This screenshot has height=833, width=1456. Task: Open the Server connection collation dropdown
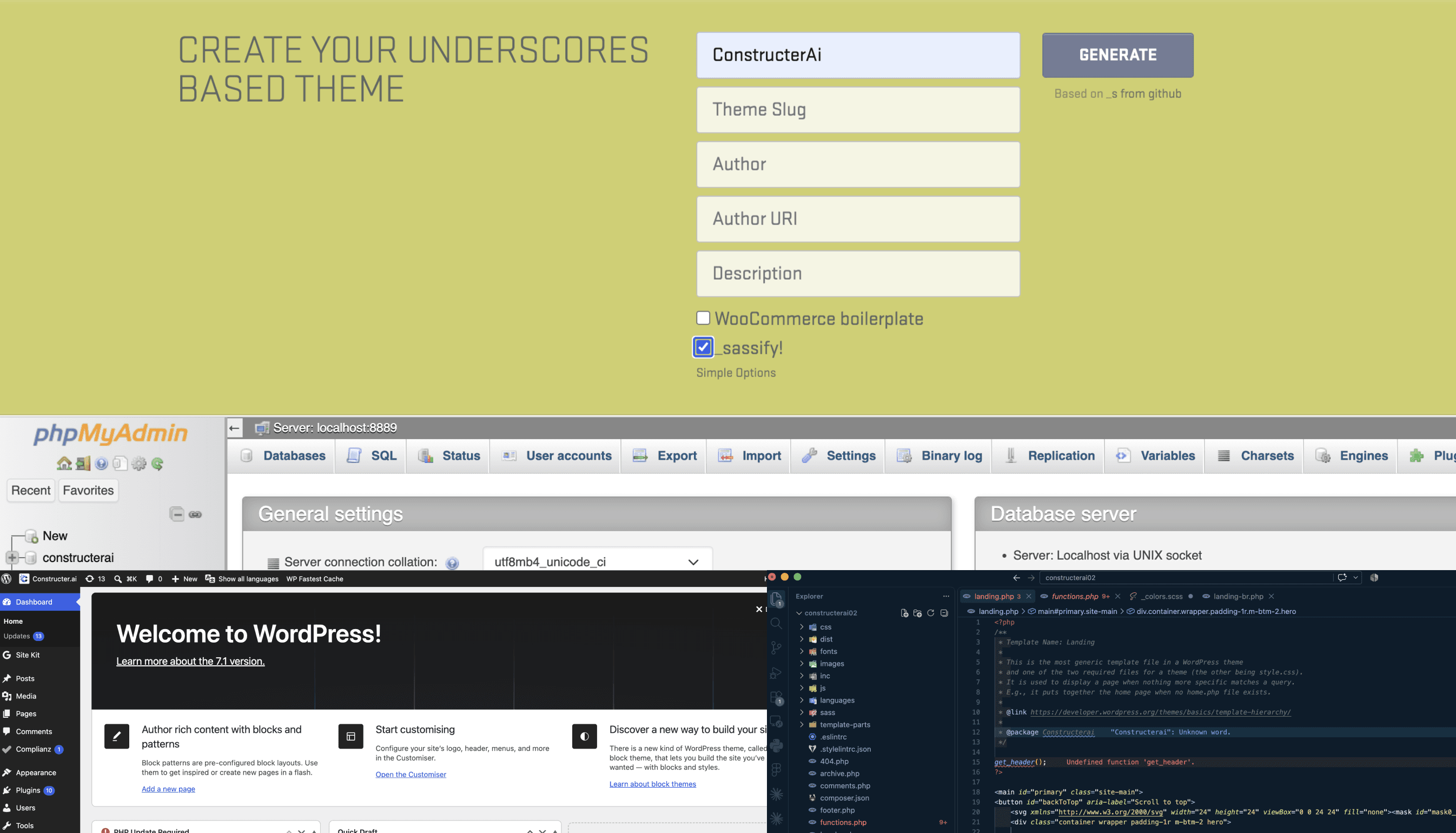pos(598,561)
